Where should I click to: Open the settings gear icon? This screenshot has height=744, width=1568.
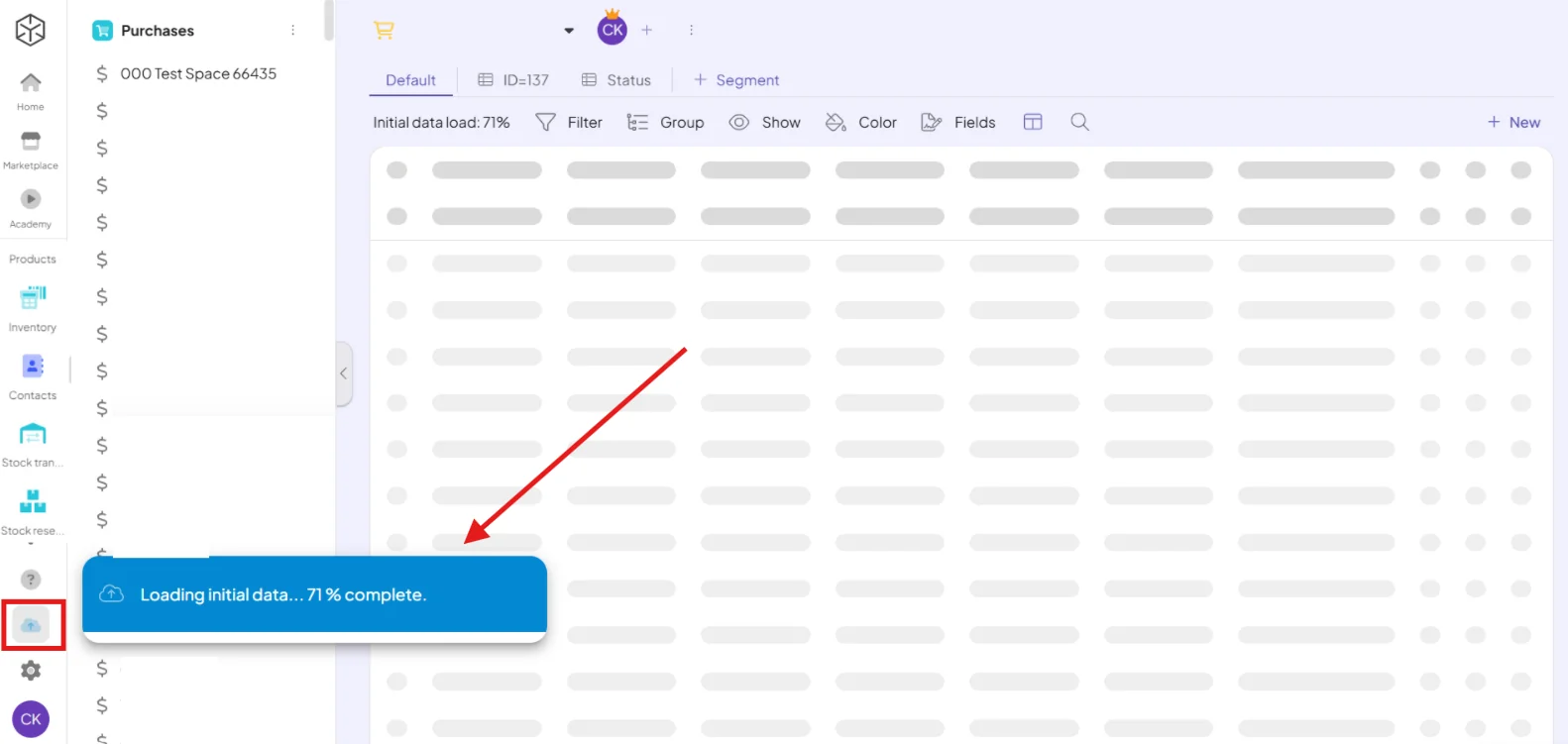(x=31, y=671)
